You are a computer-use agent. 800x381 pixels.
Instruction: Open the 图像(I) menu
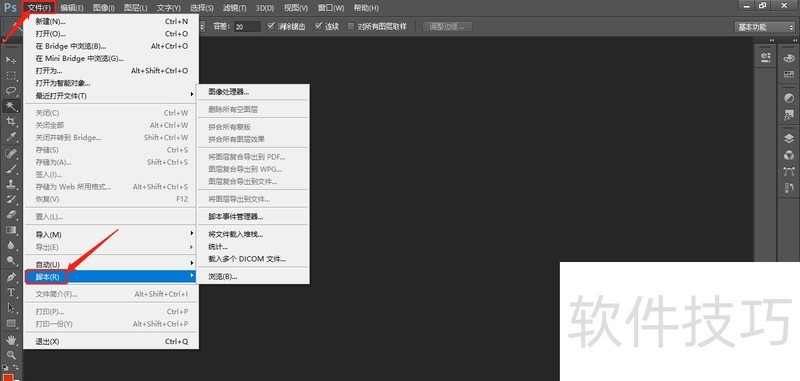tap(104, 8)
